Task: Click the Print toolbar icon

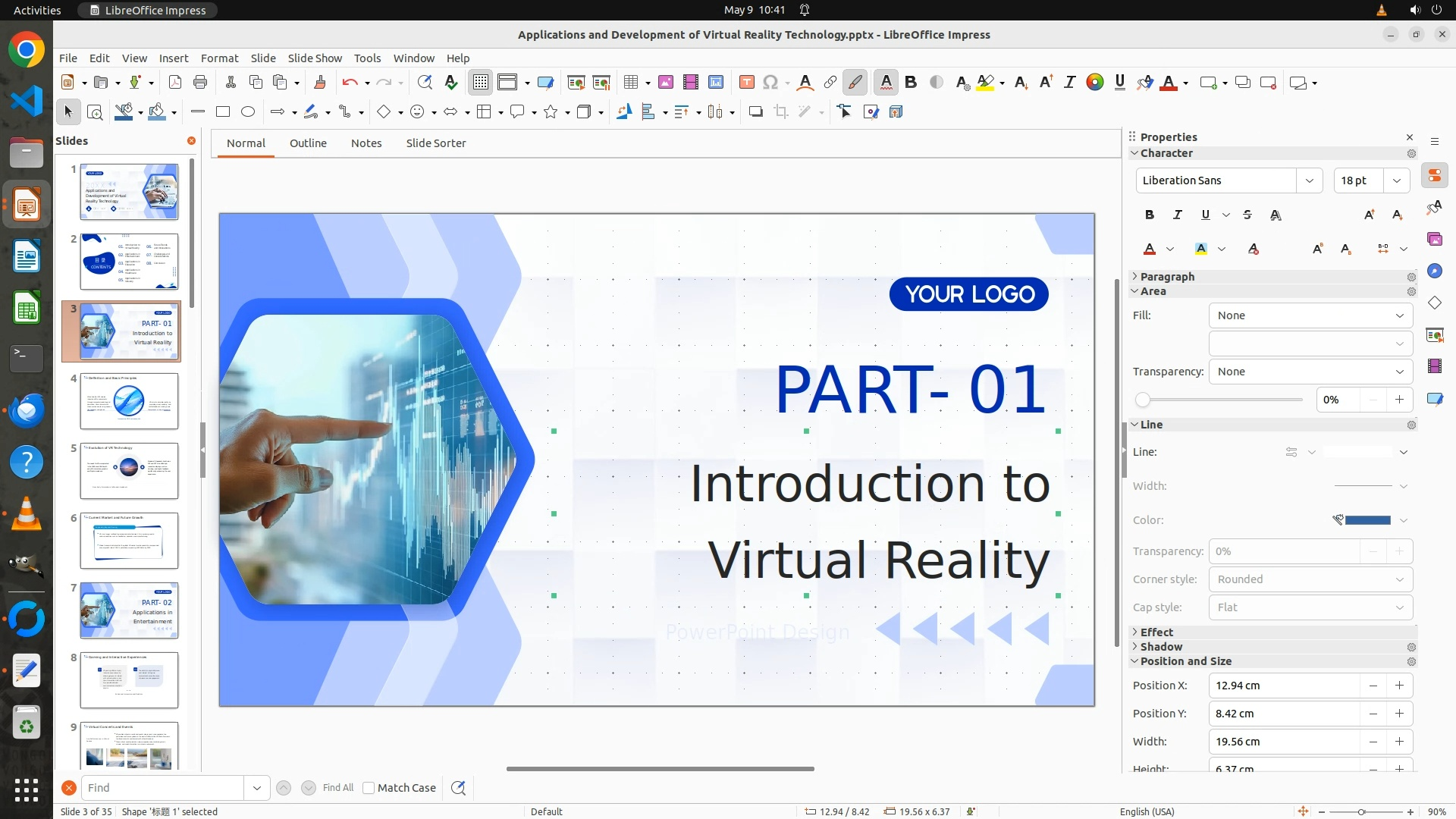Action: [x=200, y=83]
